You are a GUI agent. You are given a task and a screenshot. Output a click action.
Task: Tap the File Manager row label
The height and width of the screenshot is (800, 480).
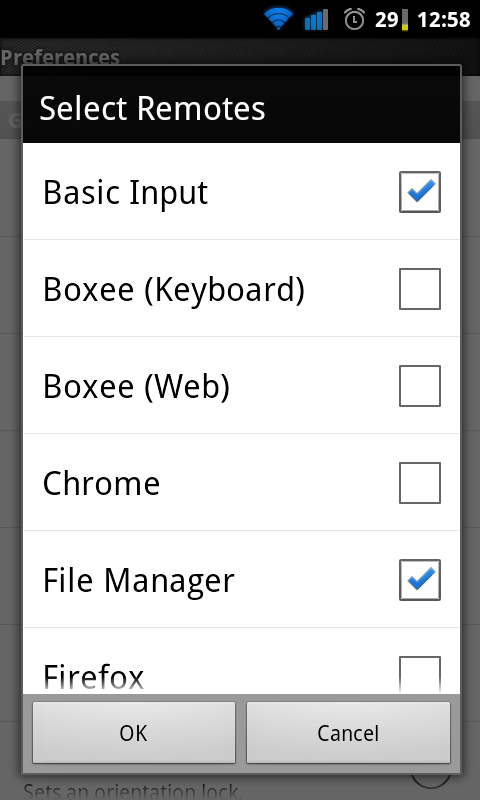click(138, 581)
